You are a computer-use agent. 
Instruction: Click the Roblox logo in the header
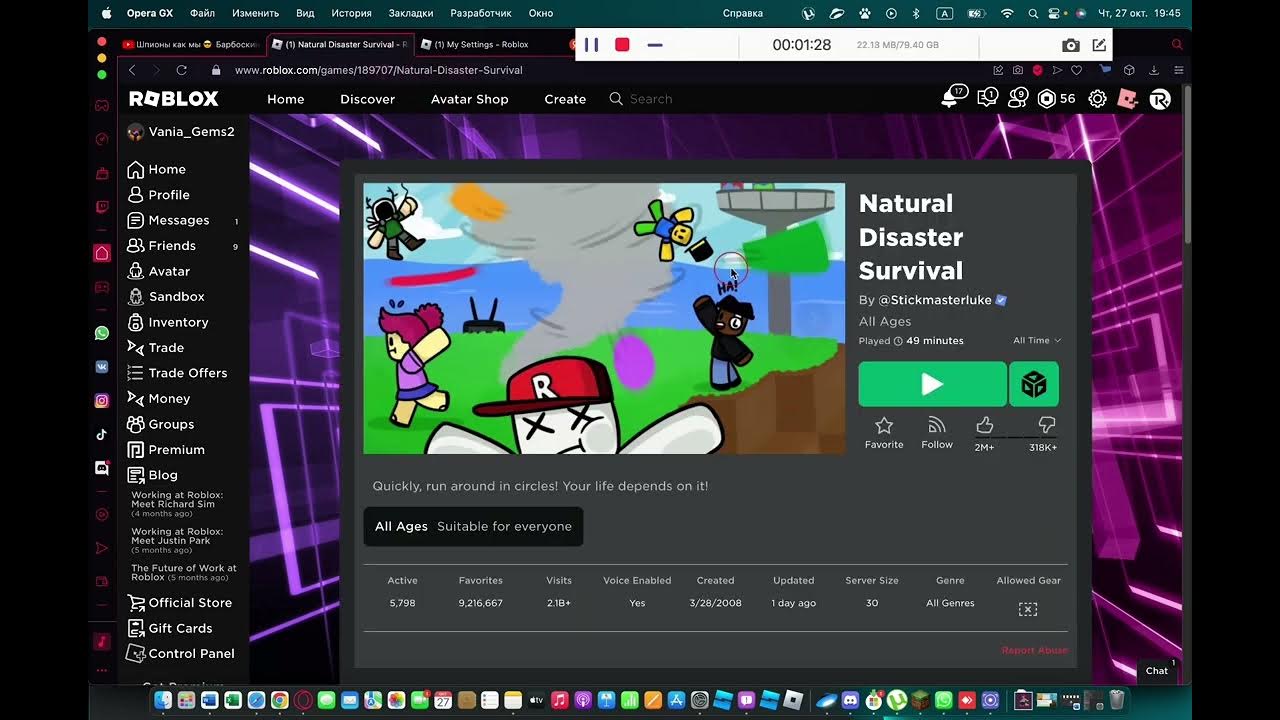tap(173, 99)
